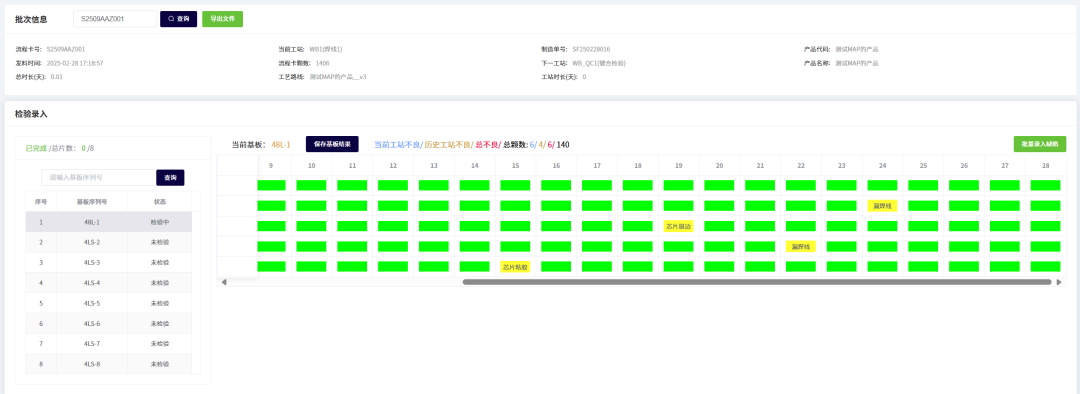Select the yellow 漏焊线 cell in column 22
This screenshot has height=394, width=1080.
[x=800, y=247]
